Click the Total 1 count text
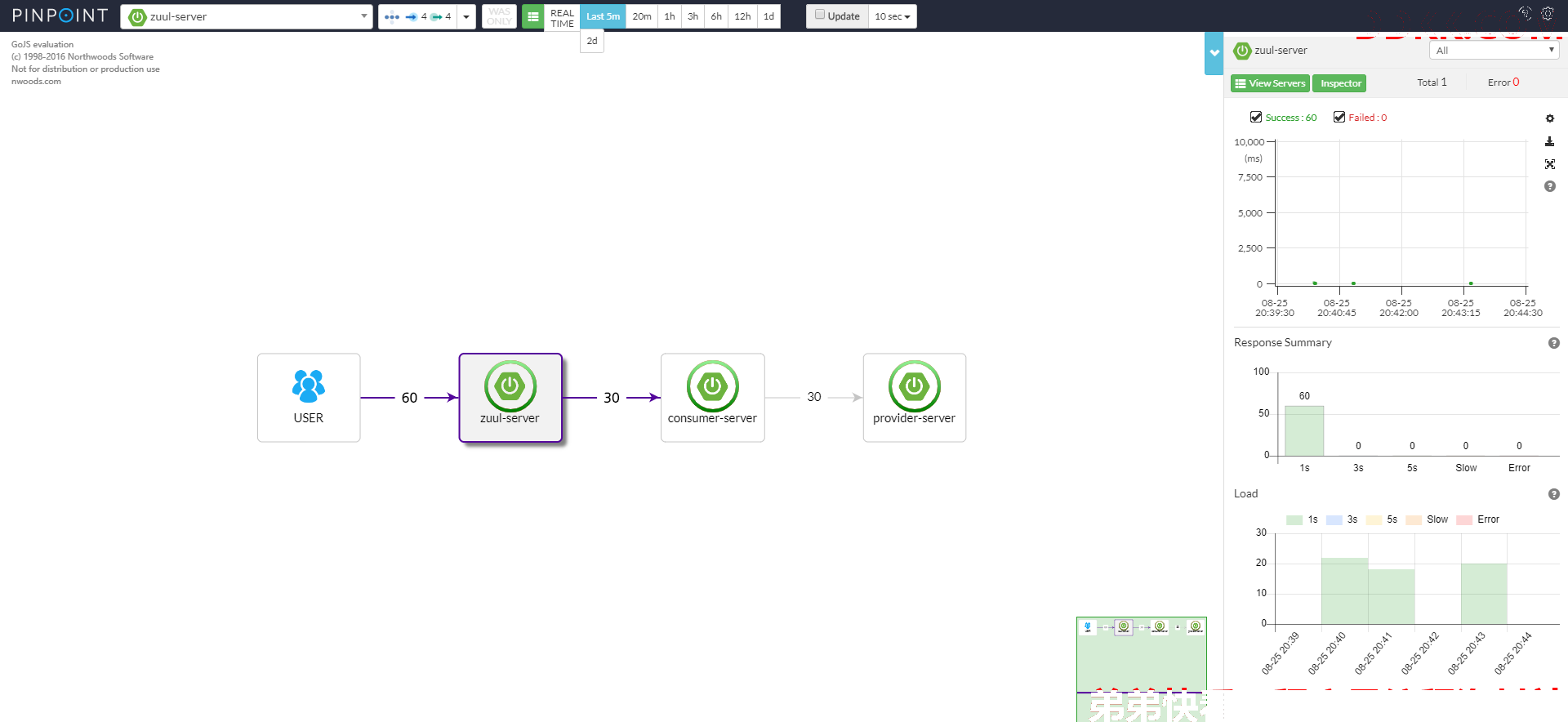The height and width of the screenshot is (722, 1568). click(1432, 82)
